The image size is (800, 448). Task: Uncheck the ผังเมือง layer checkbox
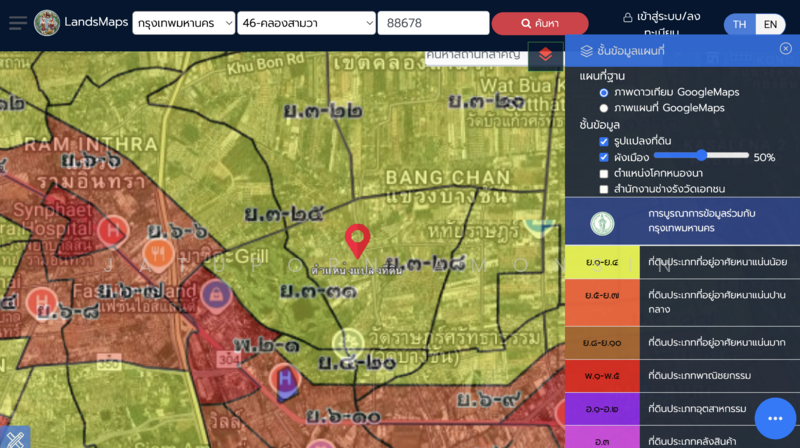[604, 157]
